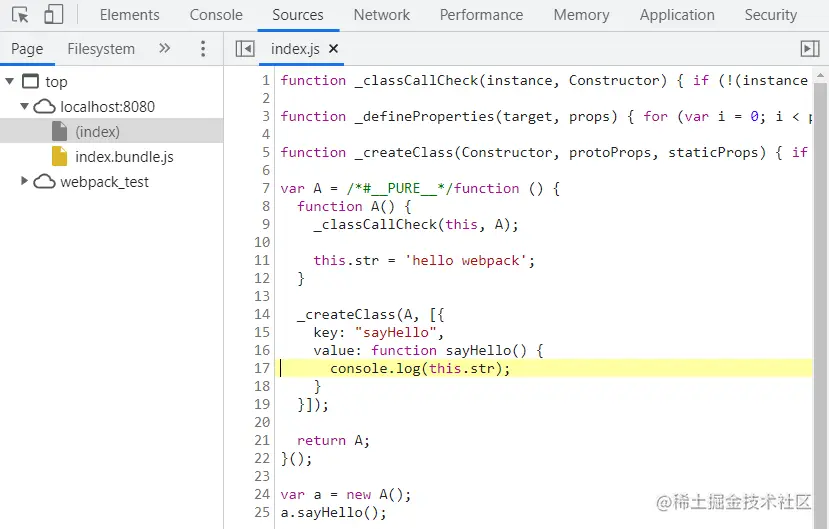
Task: Open the Memory tab
Action: pyautogui.click(x=581, y=15)
